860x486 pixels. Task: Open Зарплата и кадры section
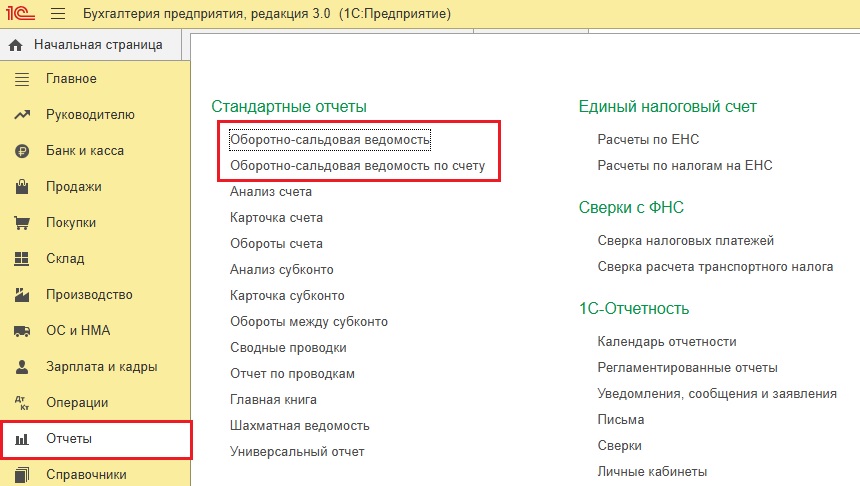(101, 366)
